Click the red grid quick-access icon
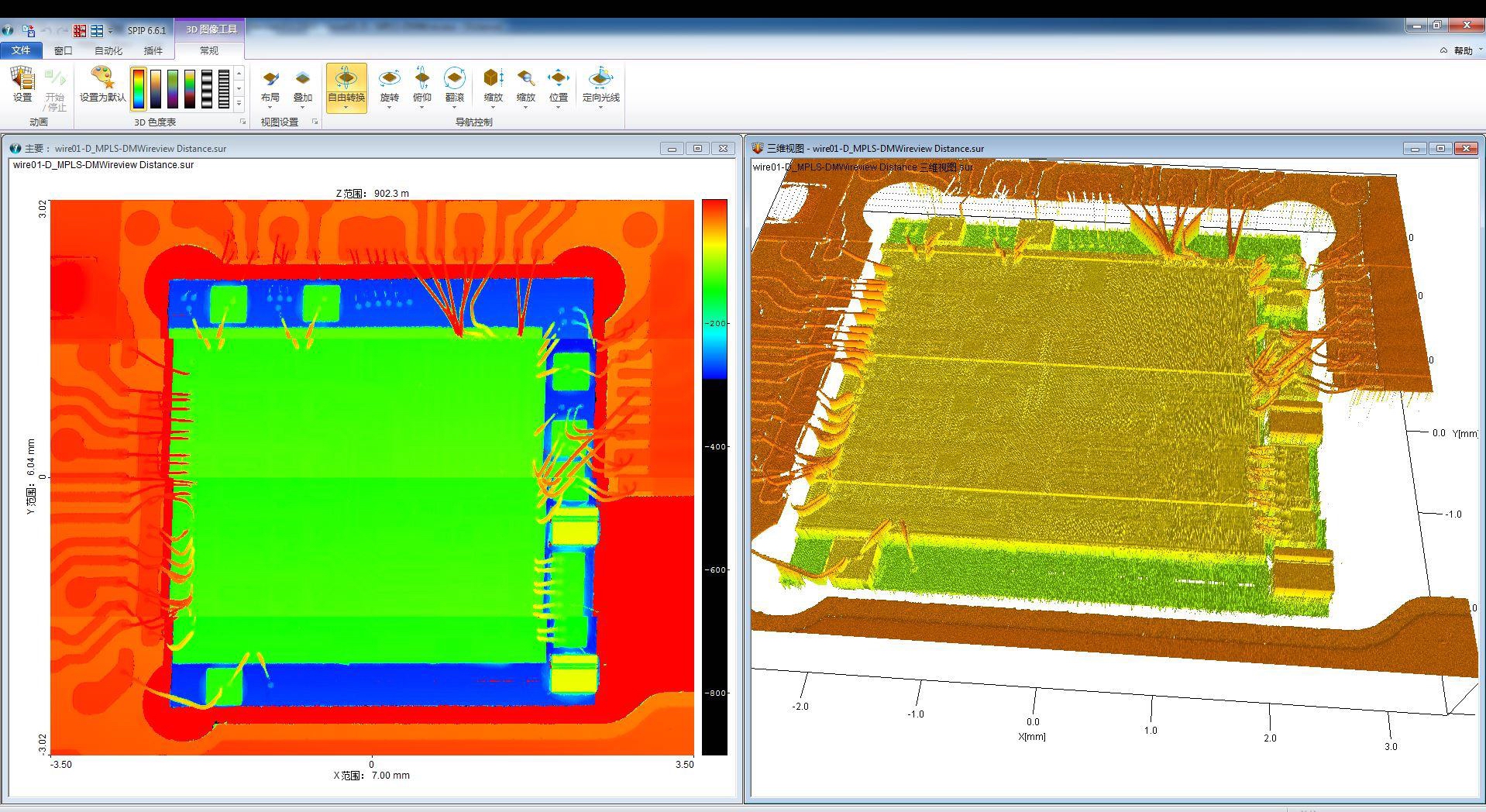 [x=80, y=30]
